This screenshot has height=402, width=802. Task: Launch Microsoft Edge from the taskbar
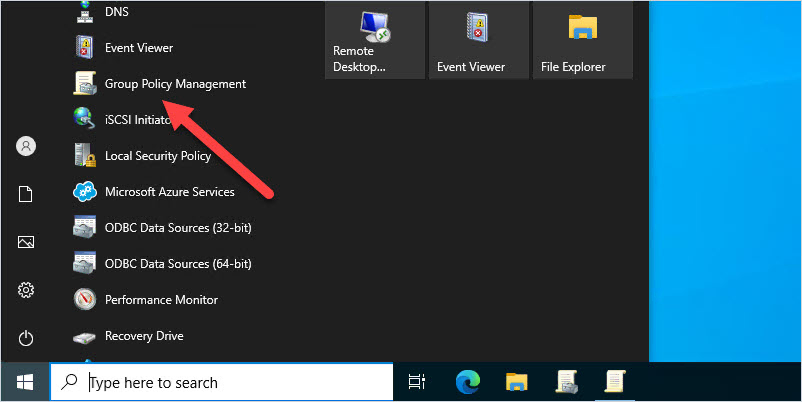(x=468, y=382)
